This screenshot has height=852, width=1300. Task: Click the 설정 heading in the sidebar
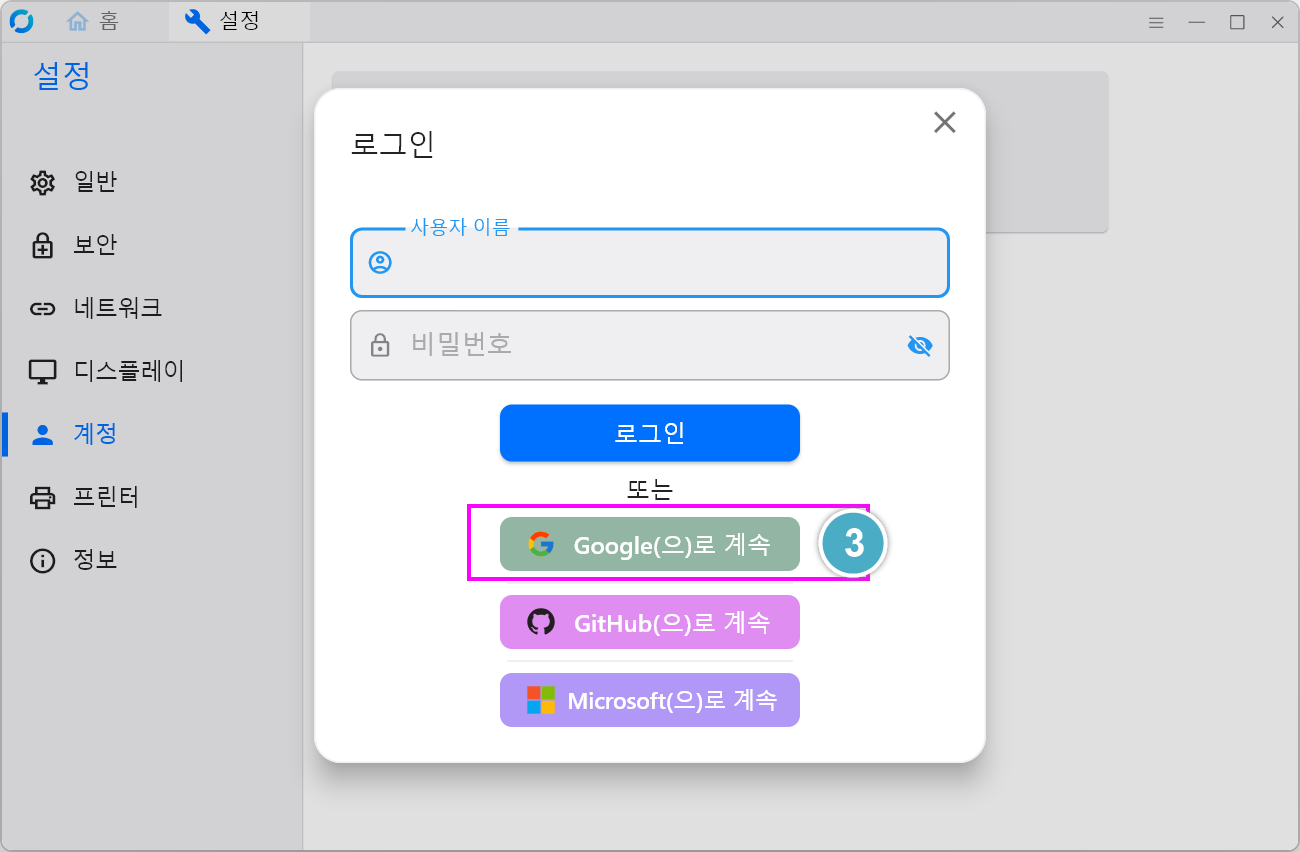click(62, 76)
